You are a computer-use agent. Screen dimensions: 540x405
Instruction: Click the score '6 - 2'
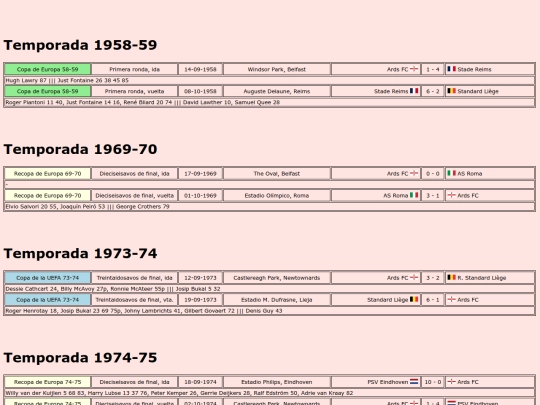tap(433, 91)
